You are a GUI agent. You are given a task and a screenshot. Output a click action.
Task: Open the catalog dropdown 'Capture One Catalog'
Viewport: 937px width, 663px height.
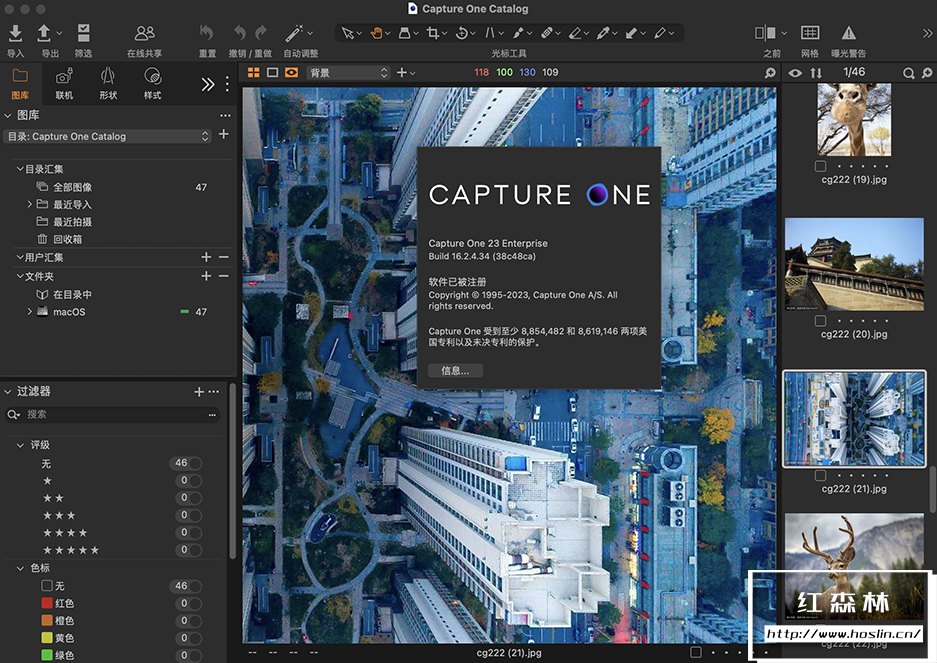108,136
